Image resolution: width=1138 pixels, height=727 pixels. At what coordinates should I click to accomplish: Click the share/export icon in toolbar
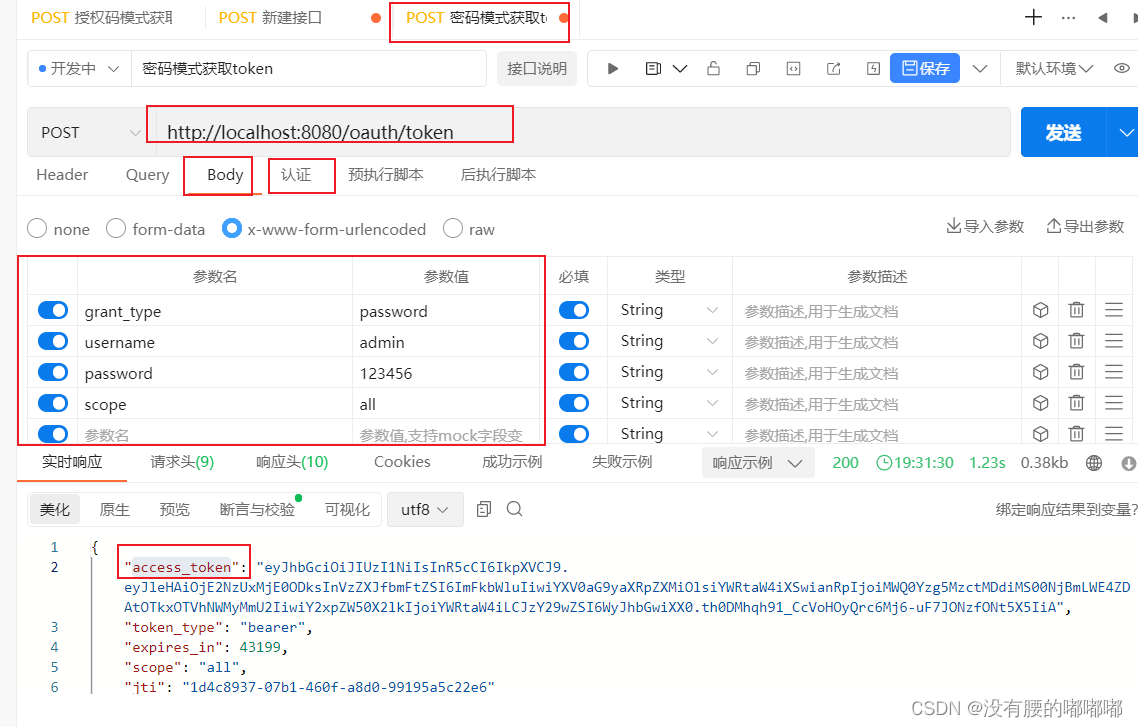pyautogui.click(x=833, y=69)
